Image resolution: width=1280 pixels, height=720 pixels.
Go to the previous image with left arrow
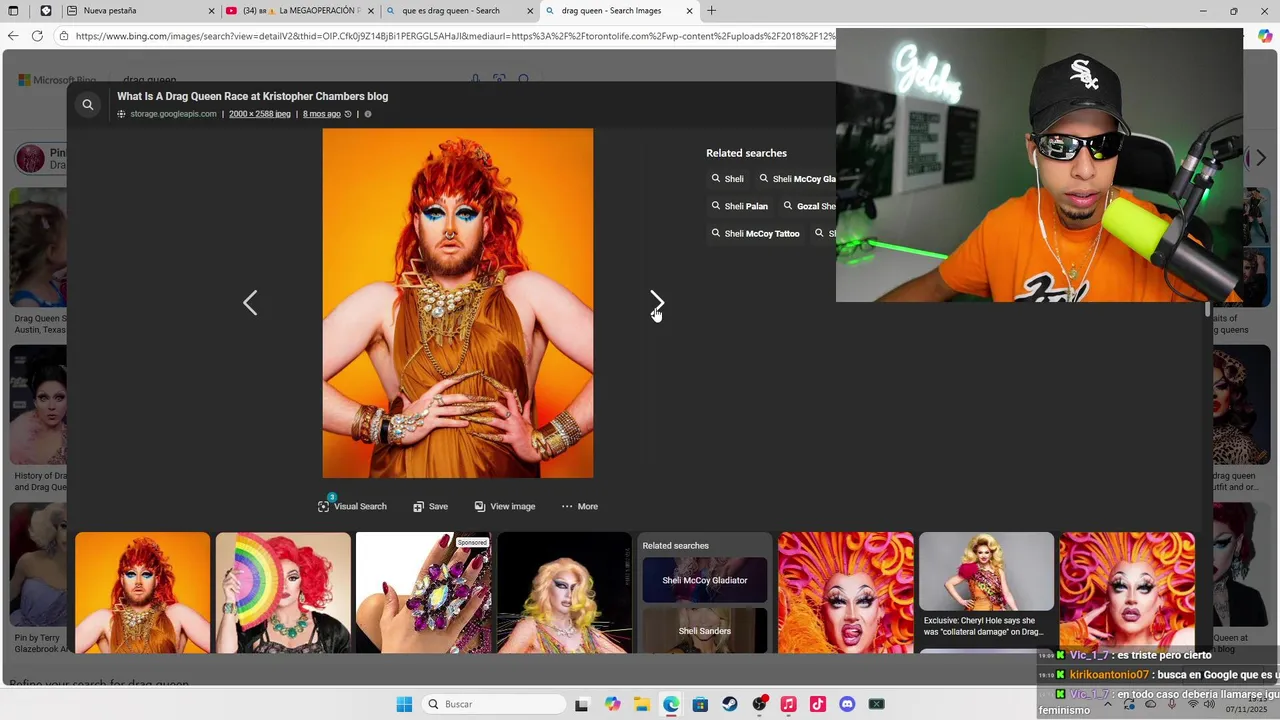[x=250, y=303]
